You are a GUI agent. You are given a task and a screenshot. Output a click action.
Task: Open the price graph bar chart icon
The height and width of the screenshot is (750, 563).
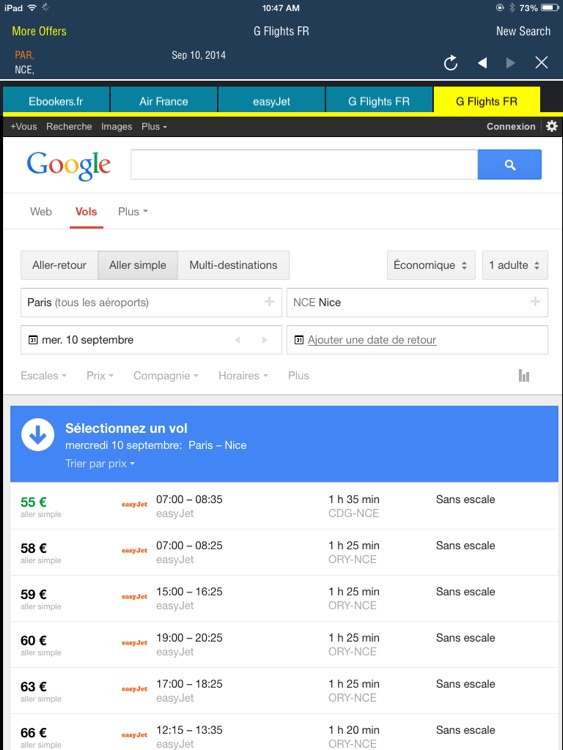tap(524, 375)
